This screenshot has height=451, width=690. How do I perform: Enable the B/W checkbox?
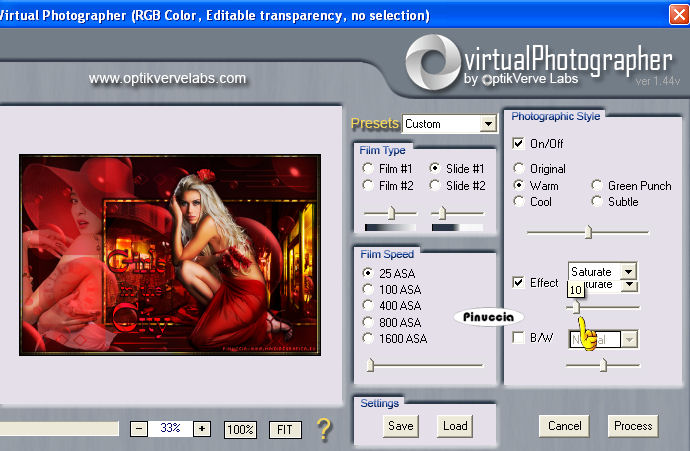[518, 338]
